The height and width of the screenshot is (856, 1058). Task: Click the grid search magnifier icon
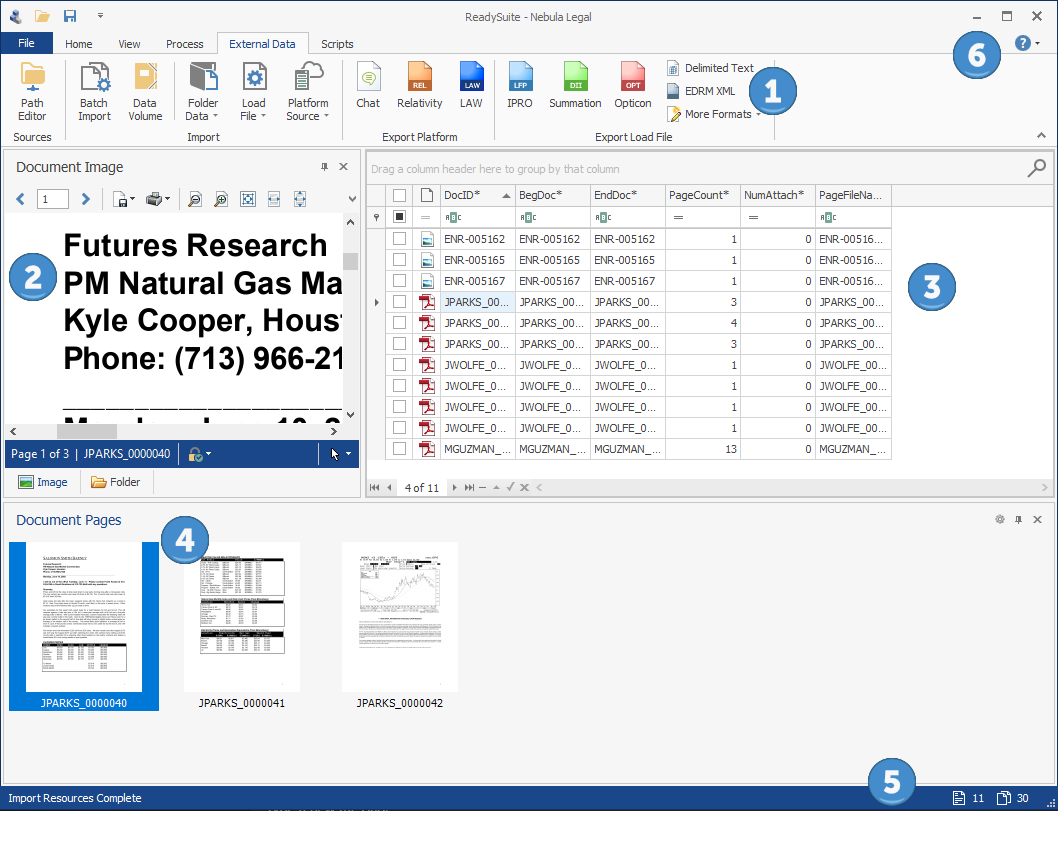click(1036, 168)
